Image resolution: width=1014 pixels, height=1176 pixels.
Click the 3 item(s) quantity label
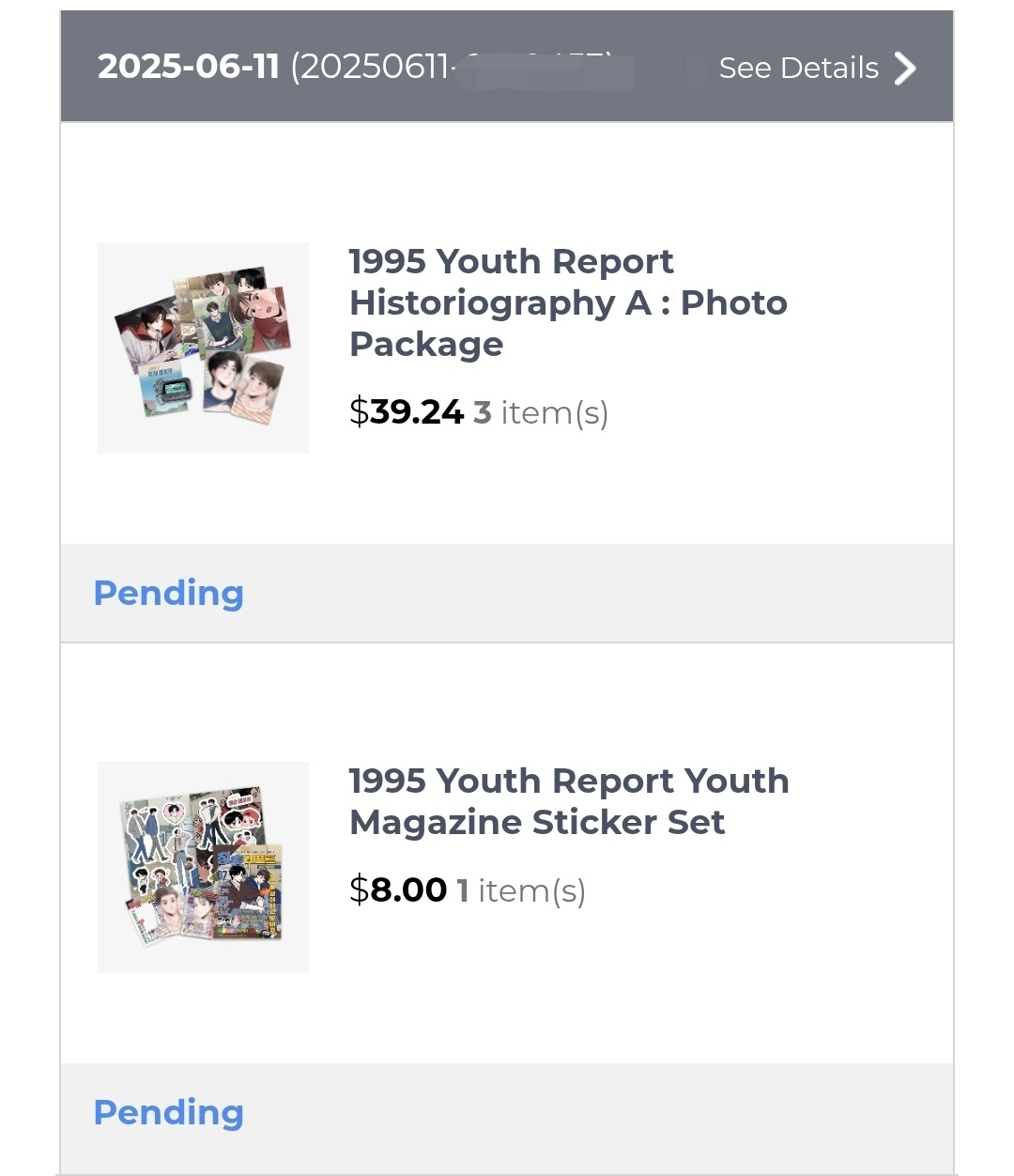click(x=541, y=412)
